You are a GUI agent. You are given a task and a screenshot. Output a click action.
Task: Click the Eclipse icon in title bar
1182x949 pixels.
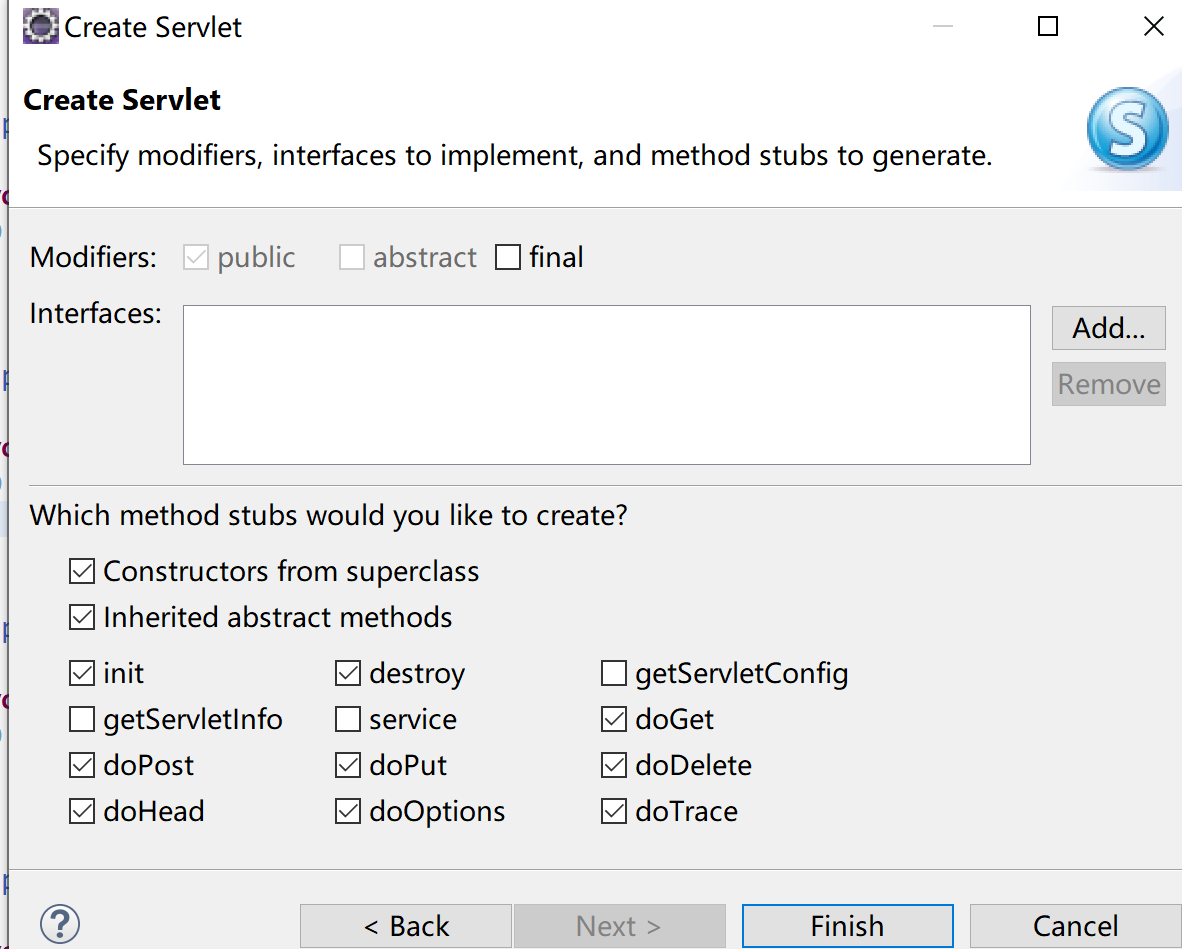coord(41,26)
